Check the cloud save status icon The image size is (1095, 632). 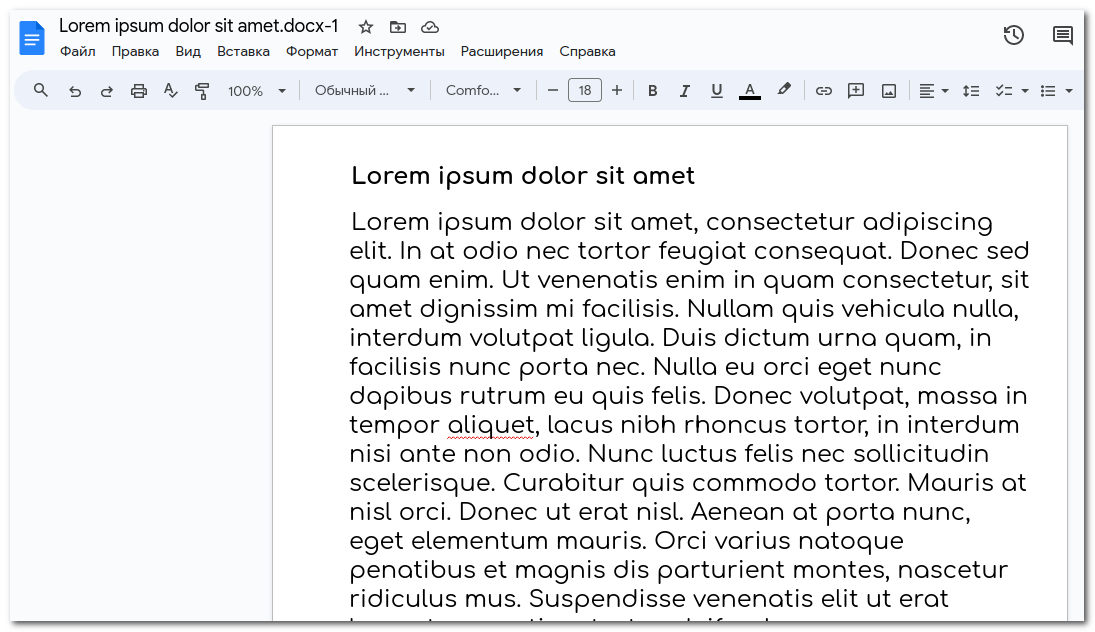[430, 27]
